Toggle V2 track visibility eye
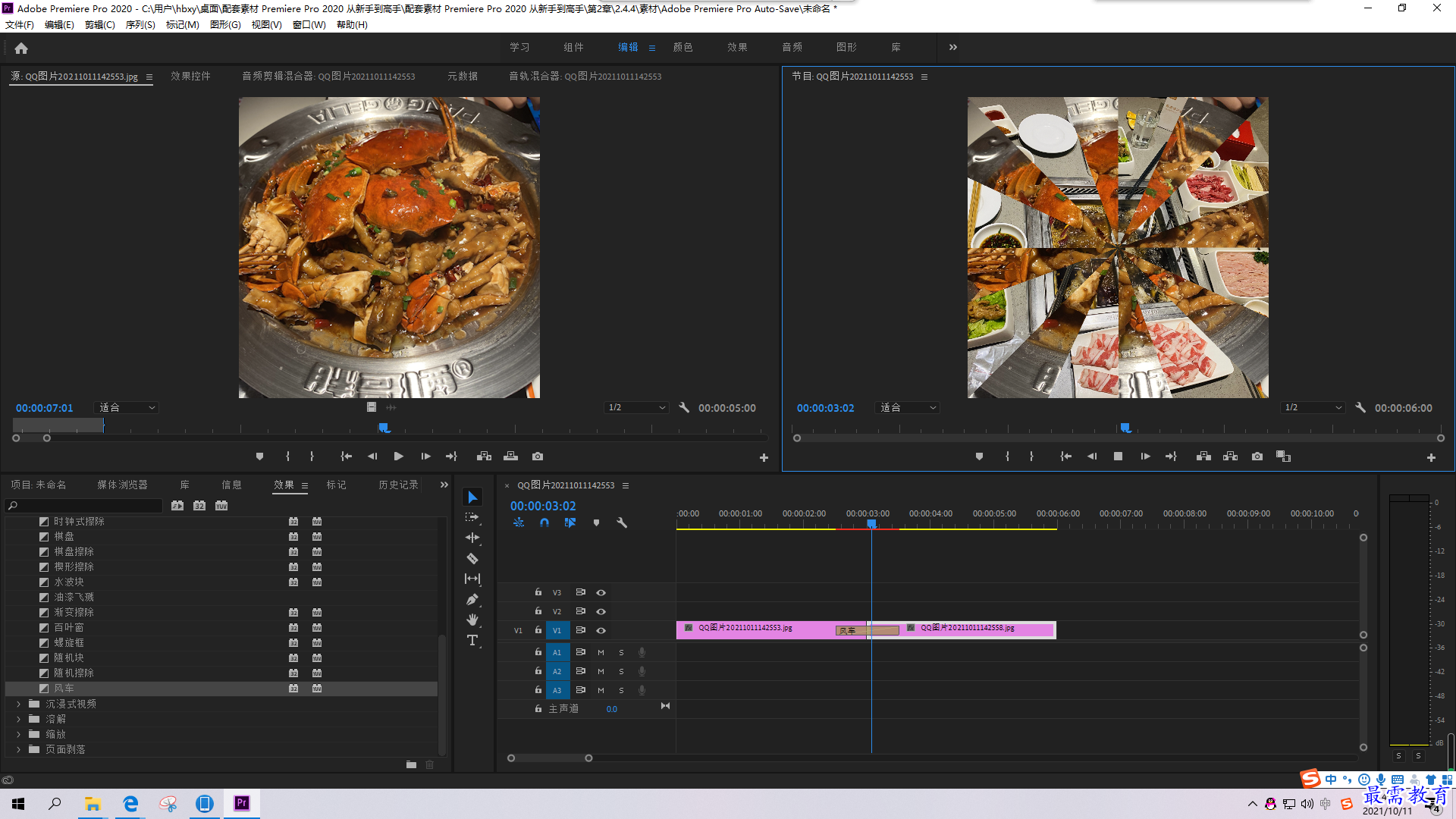This screenshot has height=819, width=1456. 601,611
